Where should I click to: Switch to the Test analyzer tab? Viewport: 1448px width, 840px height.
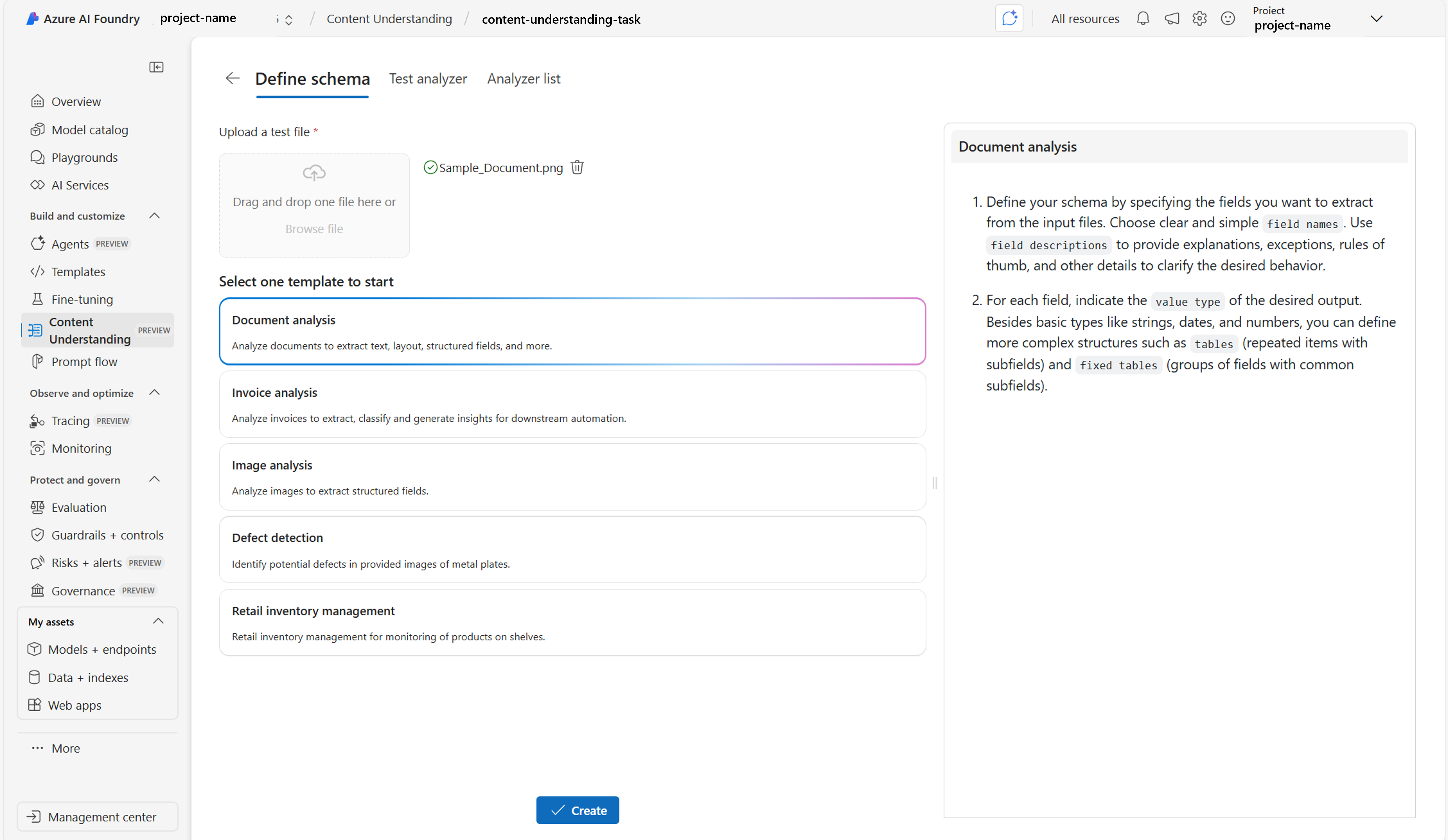428,79
